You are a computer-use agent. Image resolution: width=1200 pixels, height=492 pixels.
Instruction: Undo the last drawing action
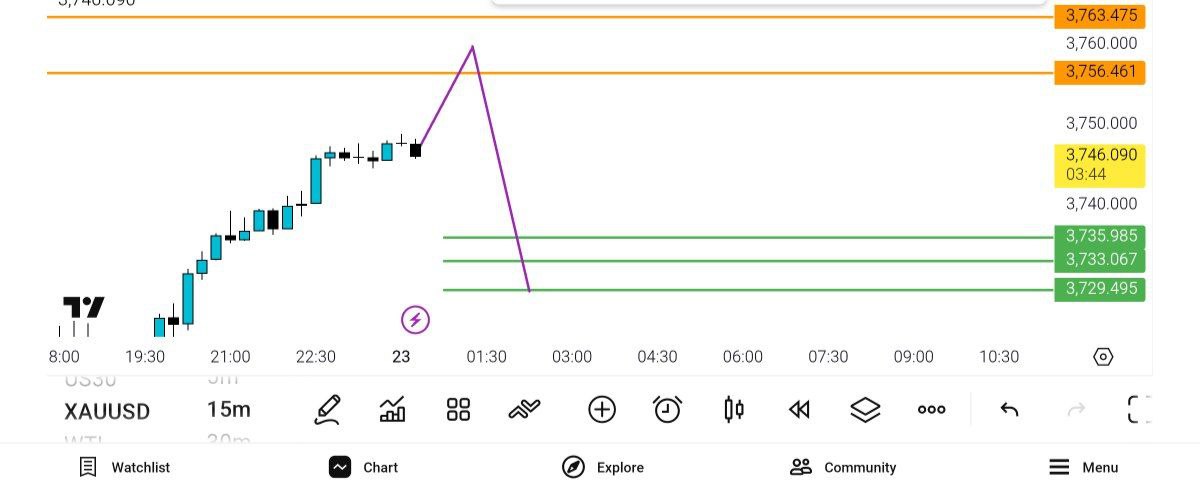[x=1009, y=409]
